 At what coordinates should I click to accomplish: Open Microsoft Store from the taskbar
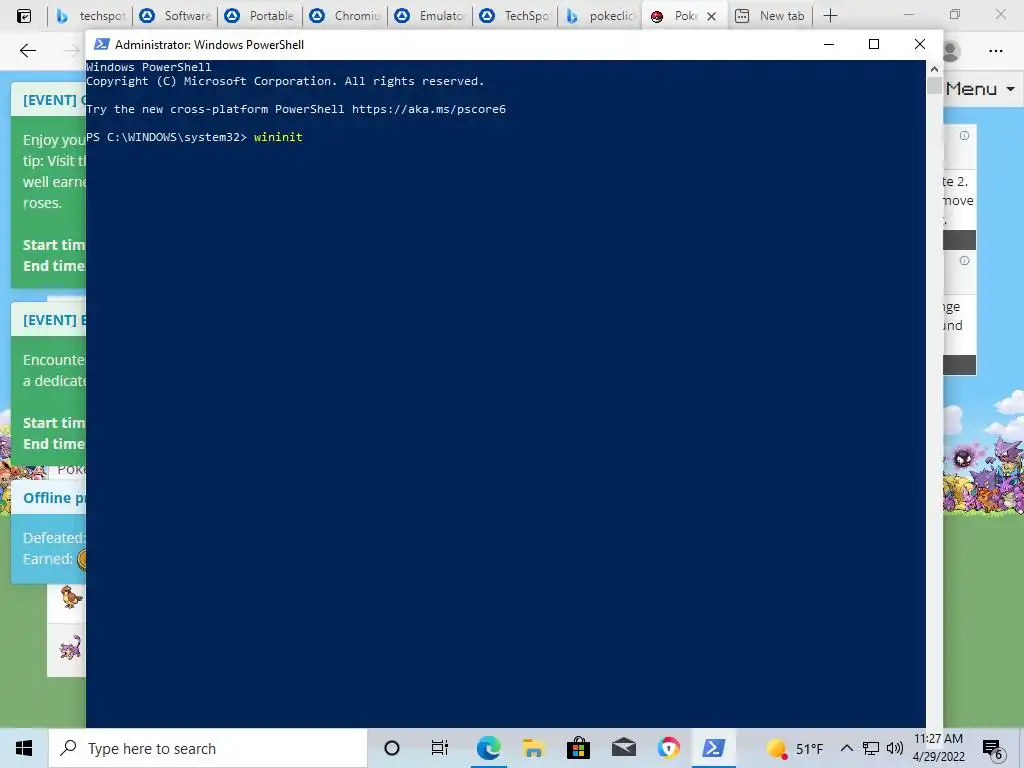578,748
